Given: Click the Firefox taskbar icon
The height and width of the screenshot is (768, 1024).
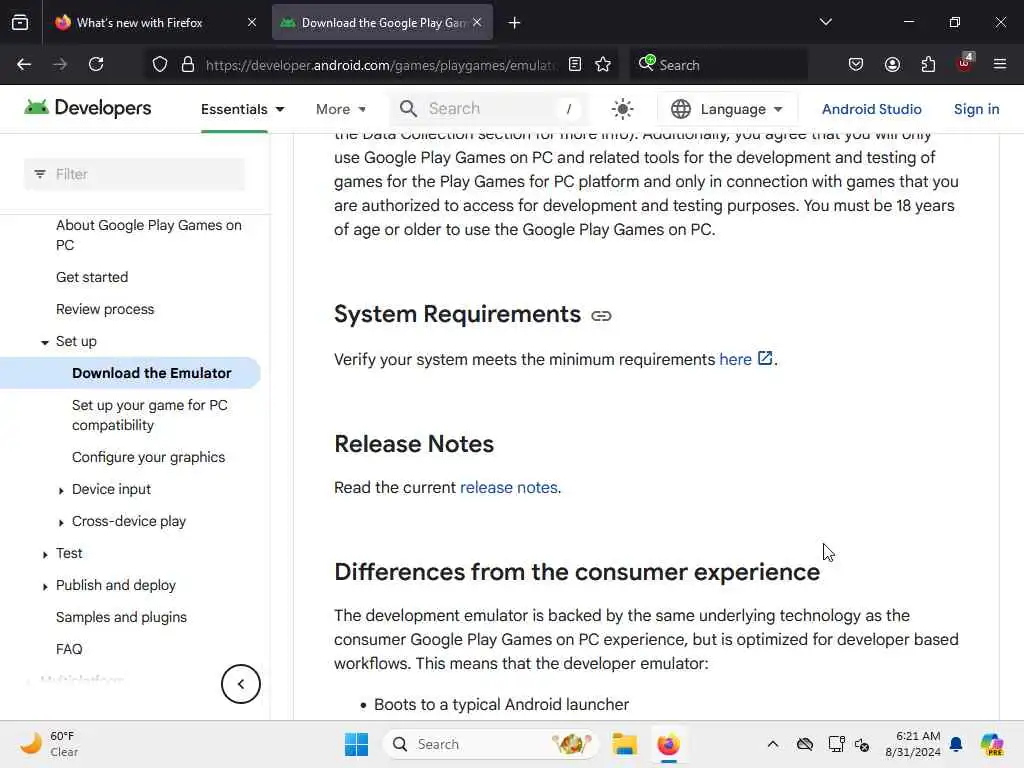Looking at the screenshot, I should coord(668,744).
